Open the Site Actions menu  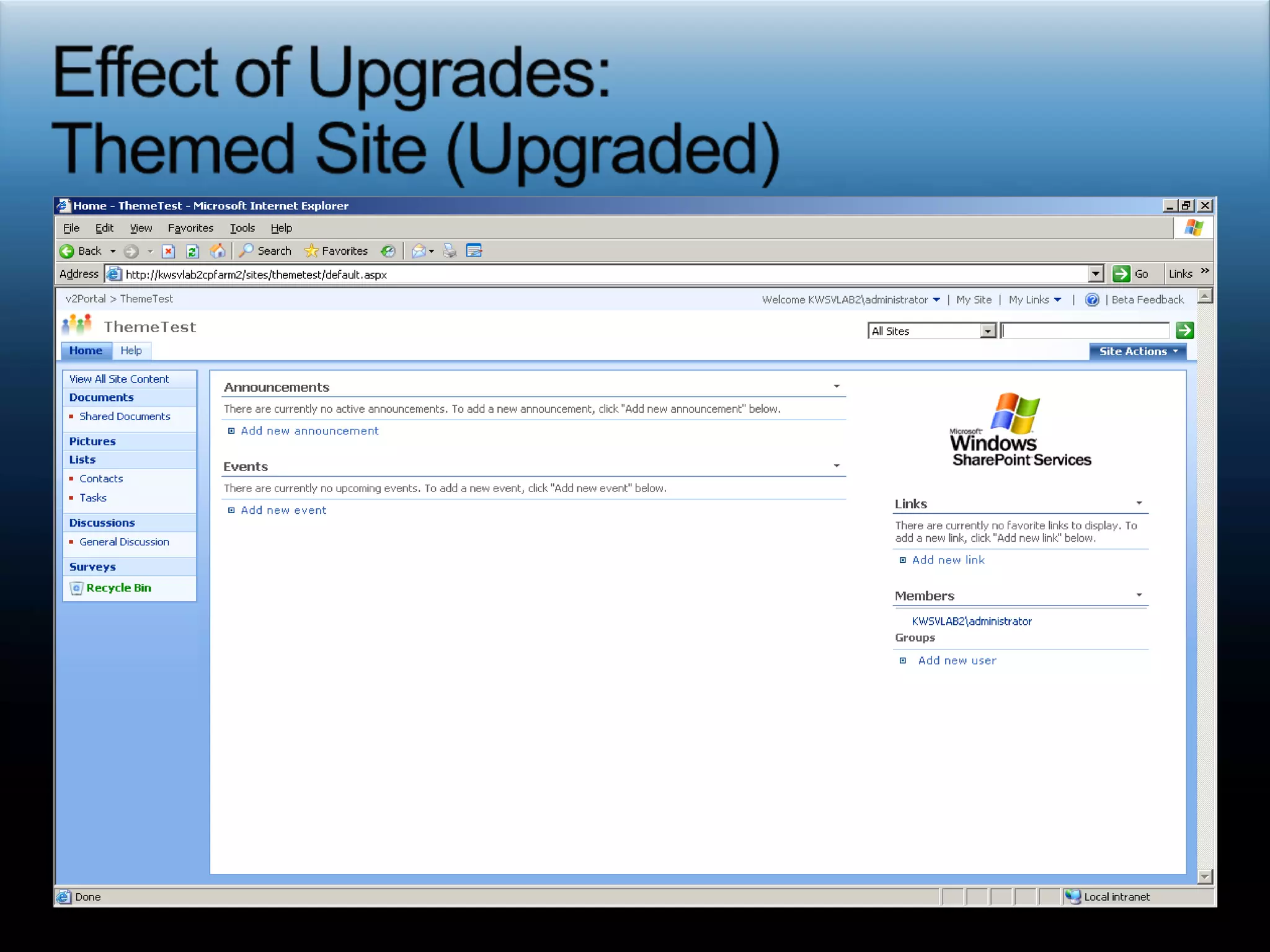coord(1138,351)
